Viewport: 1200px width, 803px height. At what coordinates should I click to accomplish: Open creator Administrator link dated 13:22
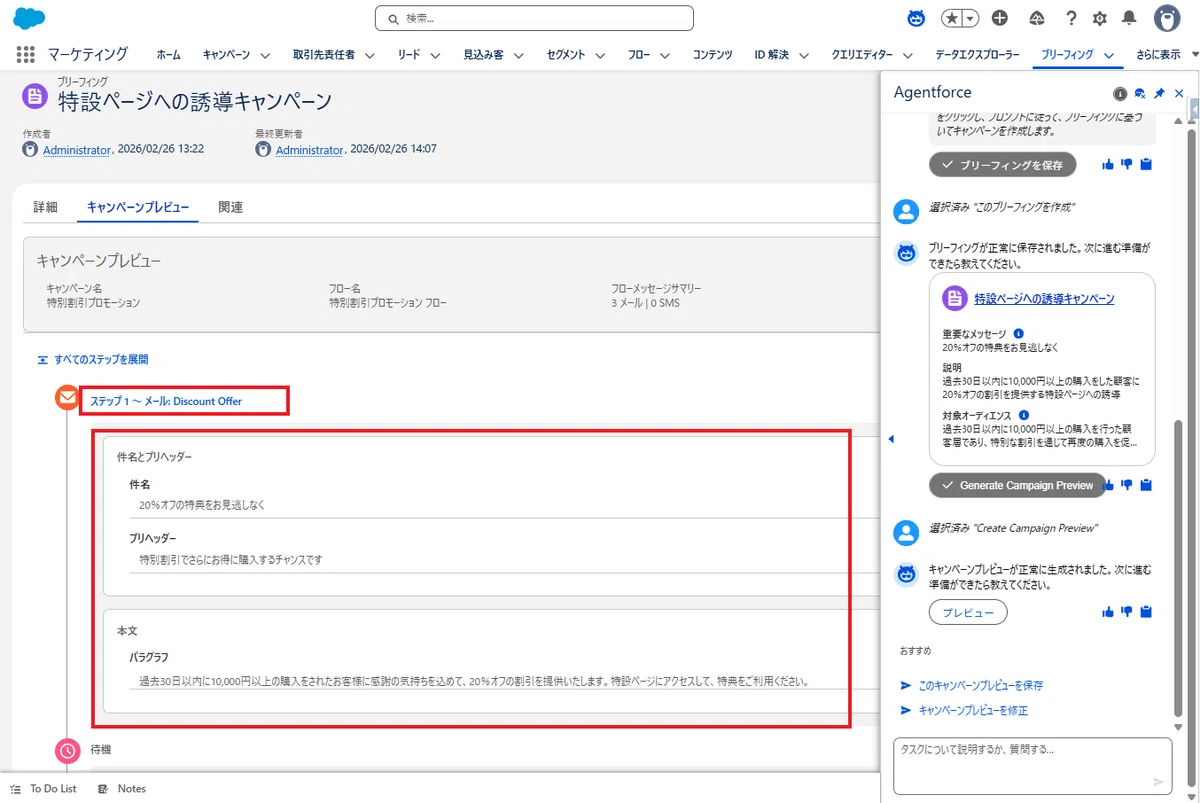(x=77, y=149)
